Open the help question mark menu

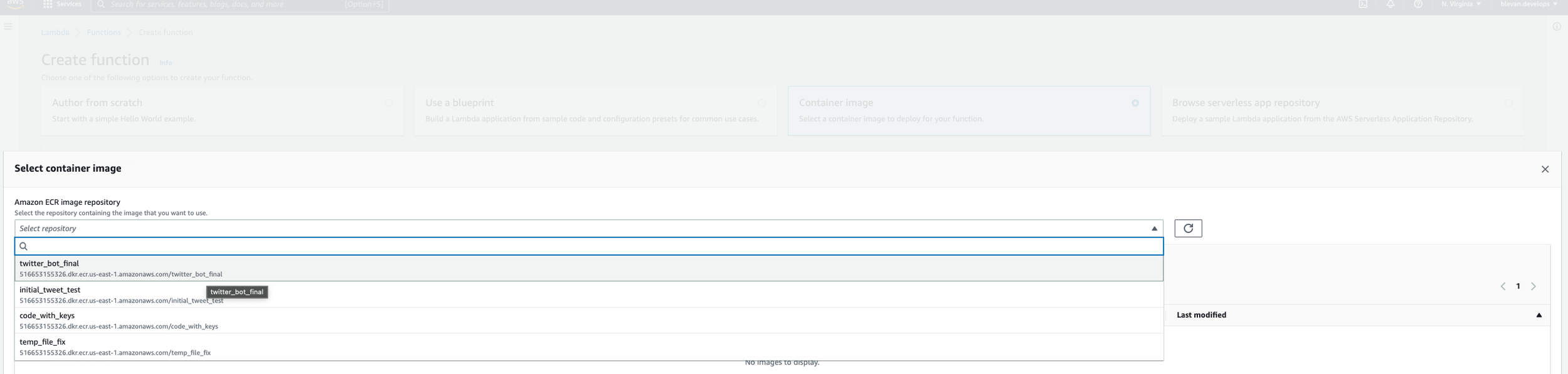click(x=1418, y=4)
